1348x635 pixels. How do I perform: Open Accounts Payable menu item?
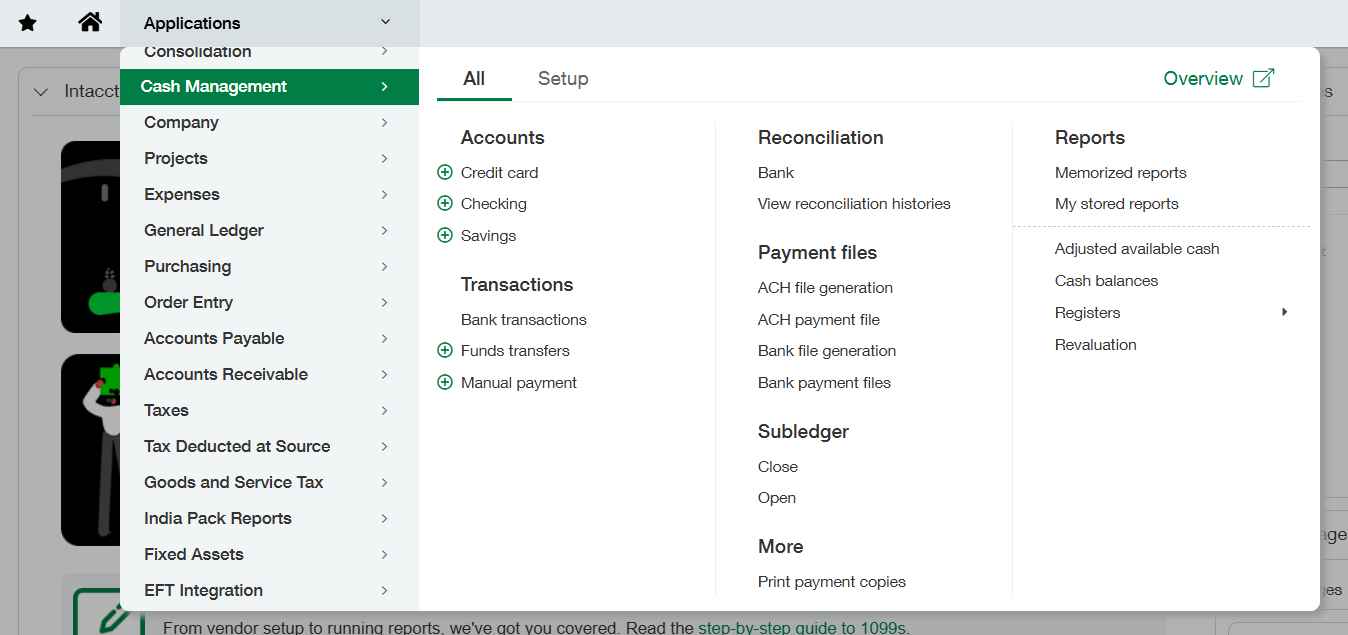214,338
